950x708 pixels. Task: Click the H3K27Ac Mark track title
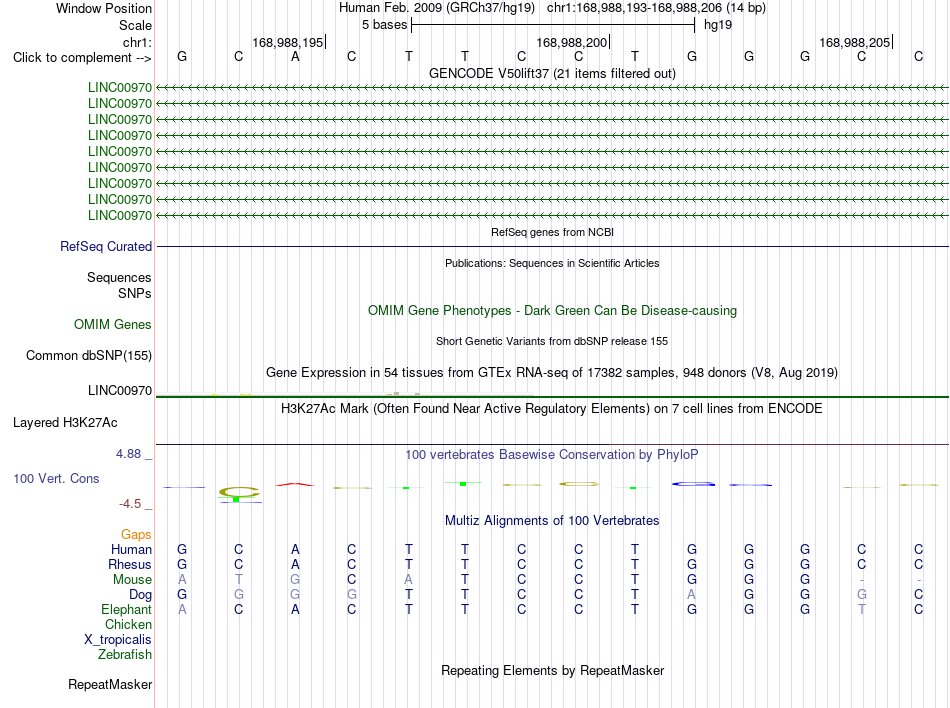(552, 408)
